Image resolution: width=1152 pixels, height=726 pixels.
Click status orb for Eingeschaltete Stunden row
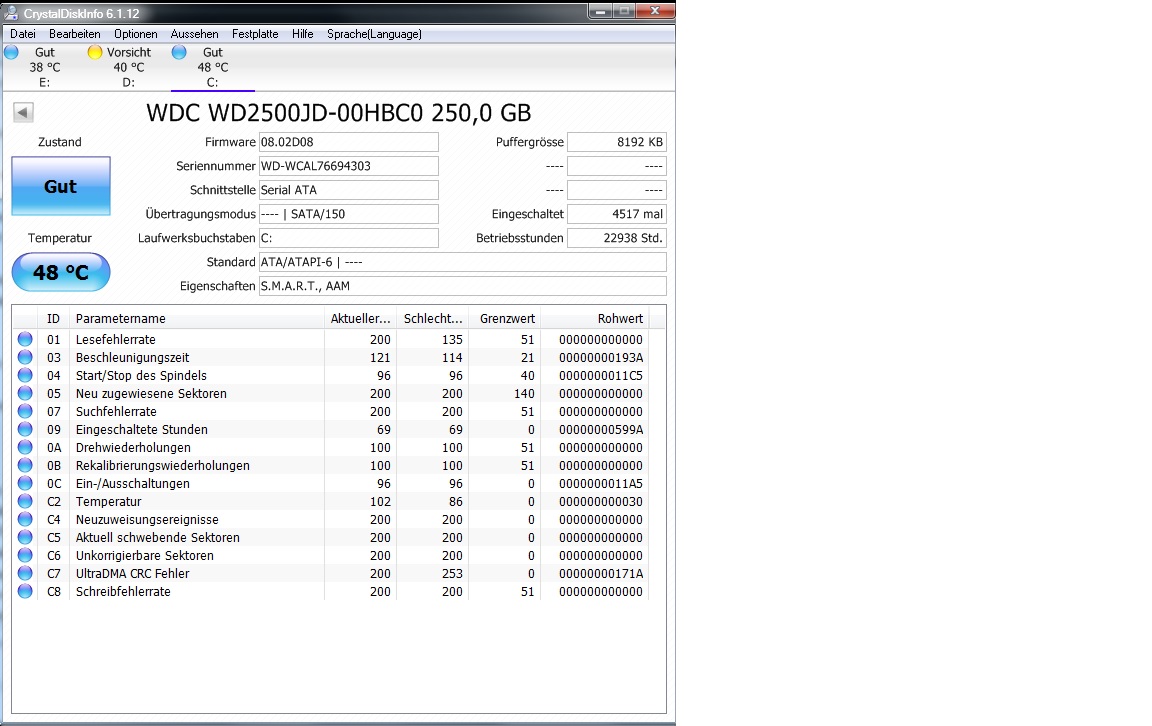pyautogui.click(x=25, y=429)
